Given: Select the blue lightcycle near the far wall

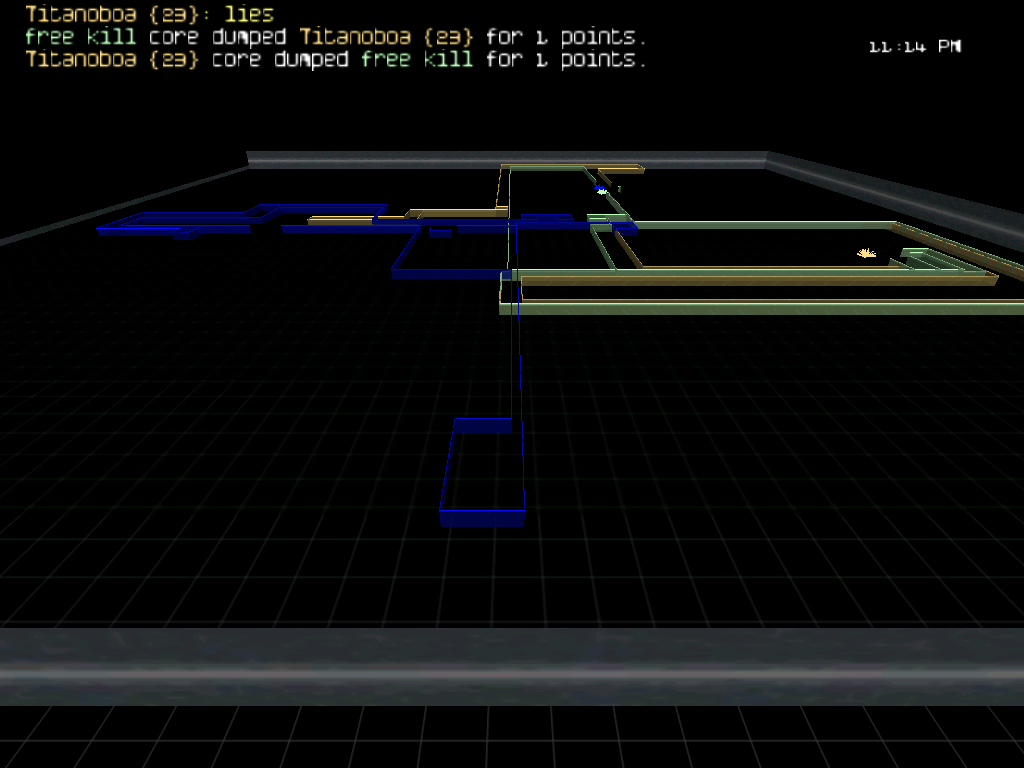Looking at the screenshot, I should pos(601,189).
